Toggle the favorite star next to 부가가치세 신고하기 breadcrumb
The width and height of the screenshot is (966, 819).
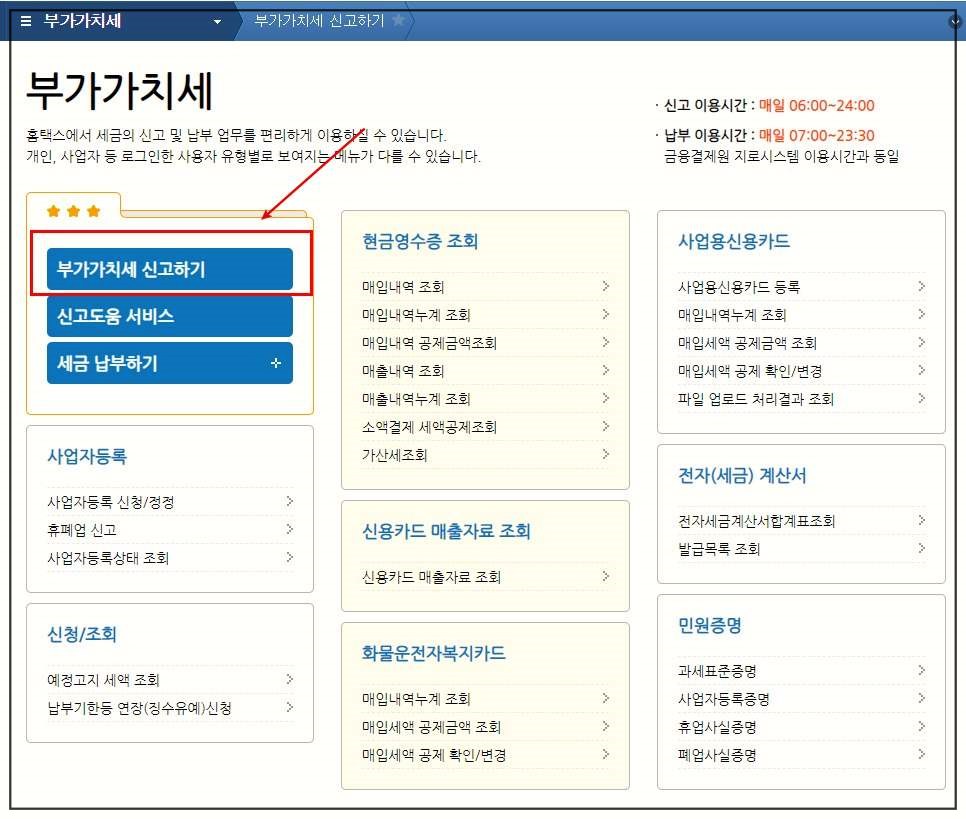click(x=399, y=20)
